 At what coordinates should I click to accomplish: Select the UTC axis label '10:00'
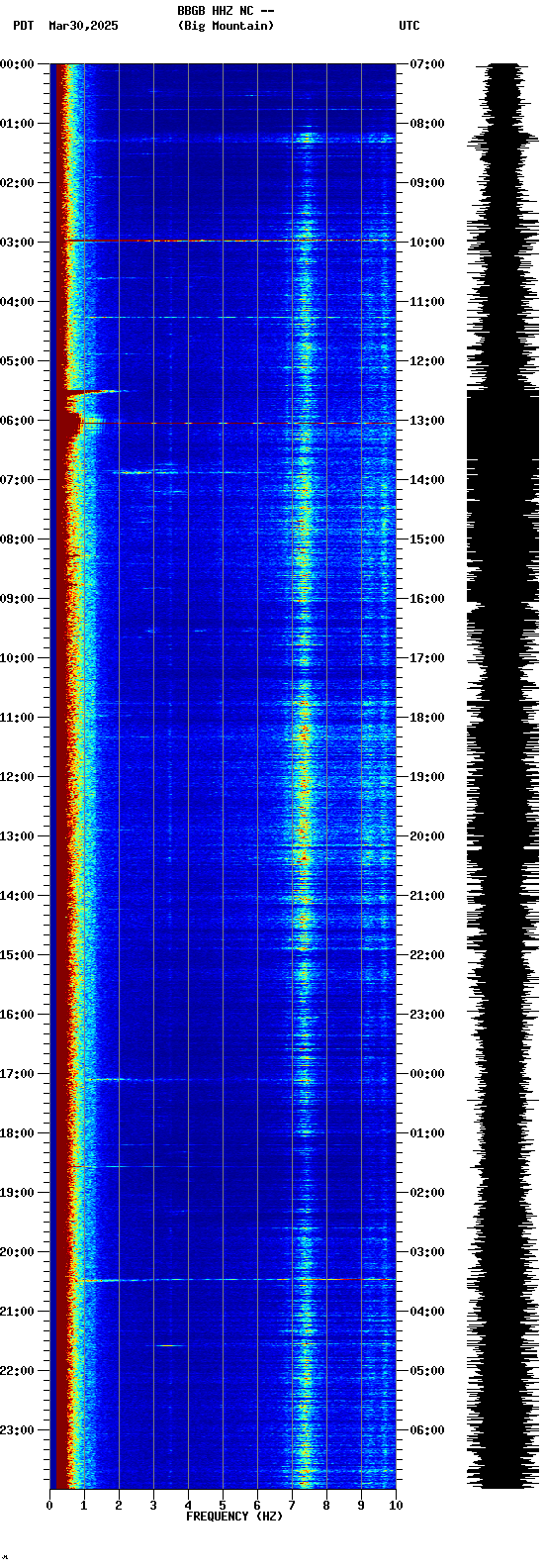click(x=427, y=243)
